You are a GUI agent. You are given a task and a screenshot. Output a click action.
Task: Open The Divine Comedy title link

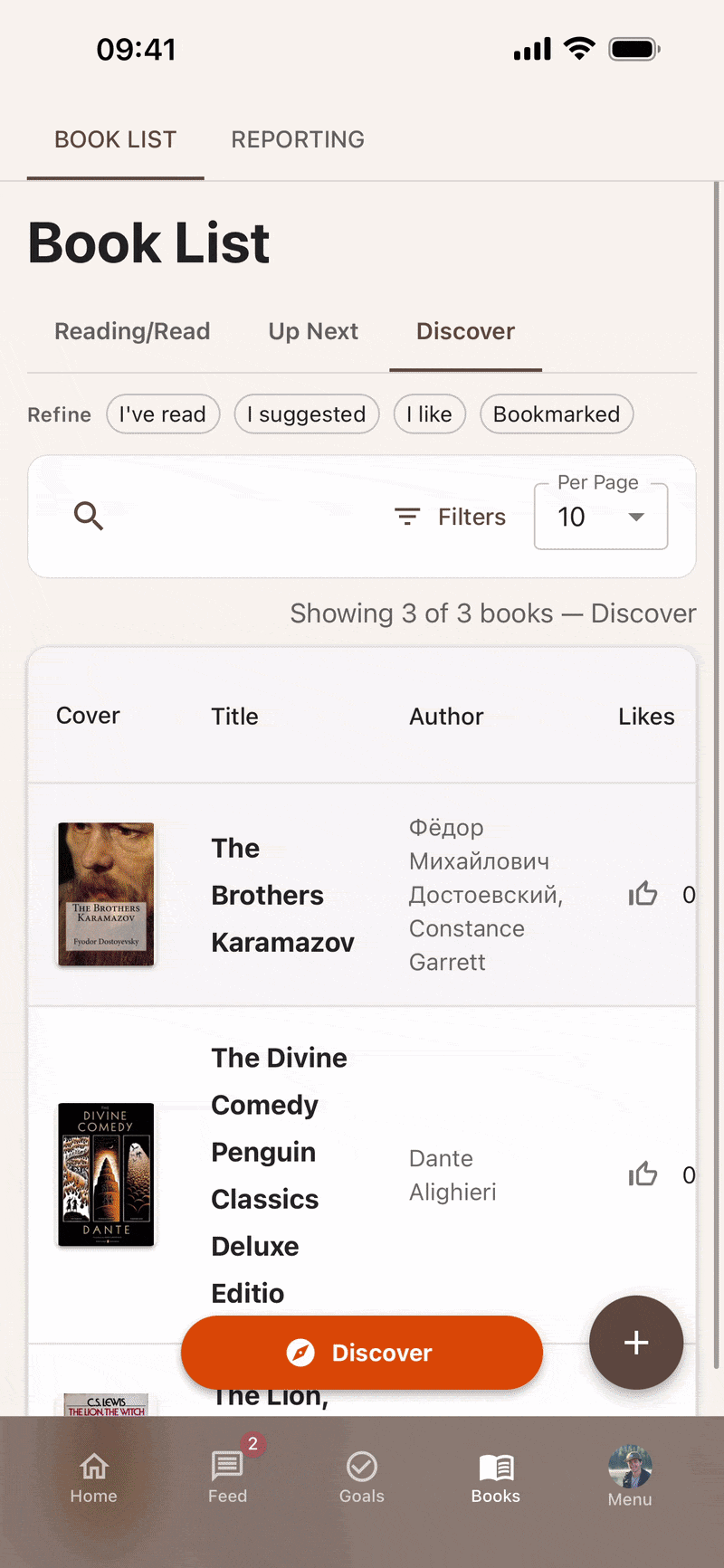pos(279,1175)
